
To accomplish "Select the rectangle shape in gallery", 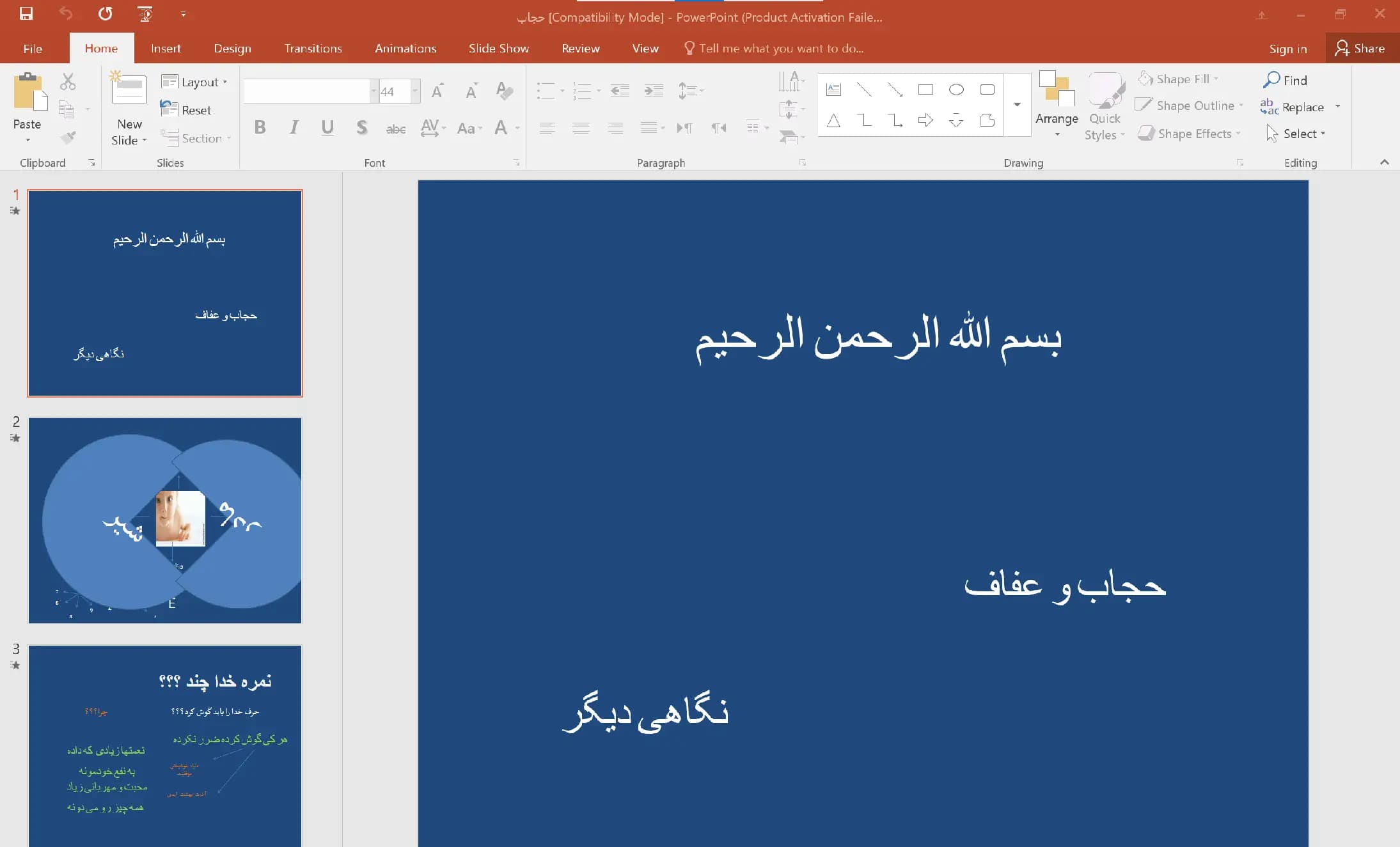I will pyautogui.click(x=925, y=89).
